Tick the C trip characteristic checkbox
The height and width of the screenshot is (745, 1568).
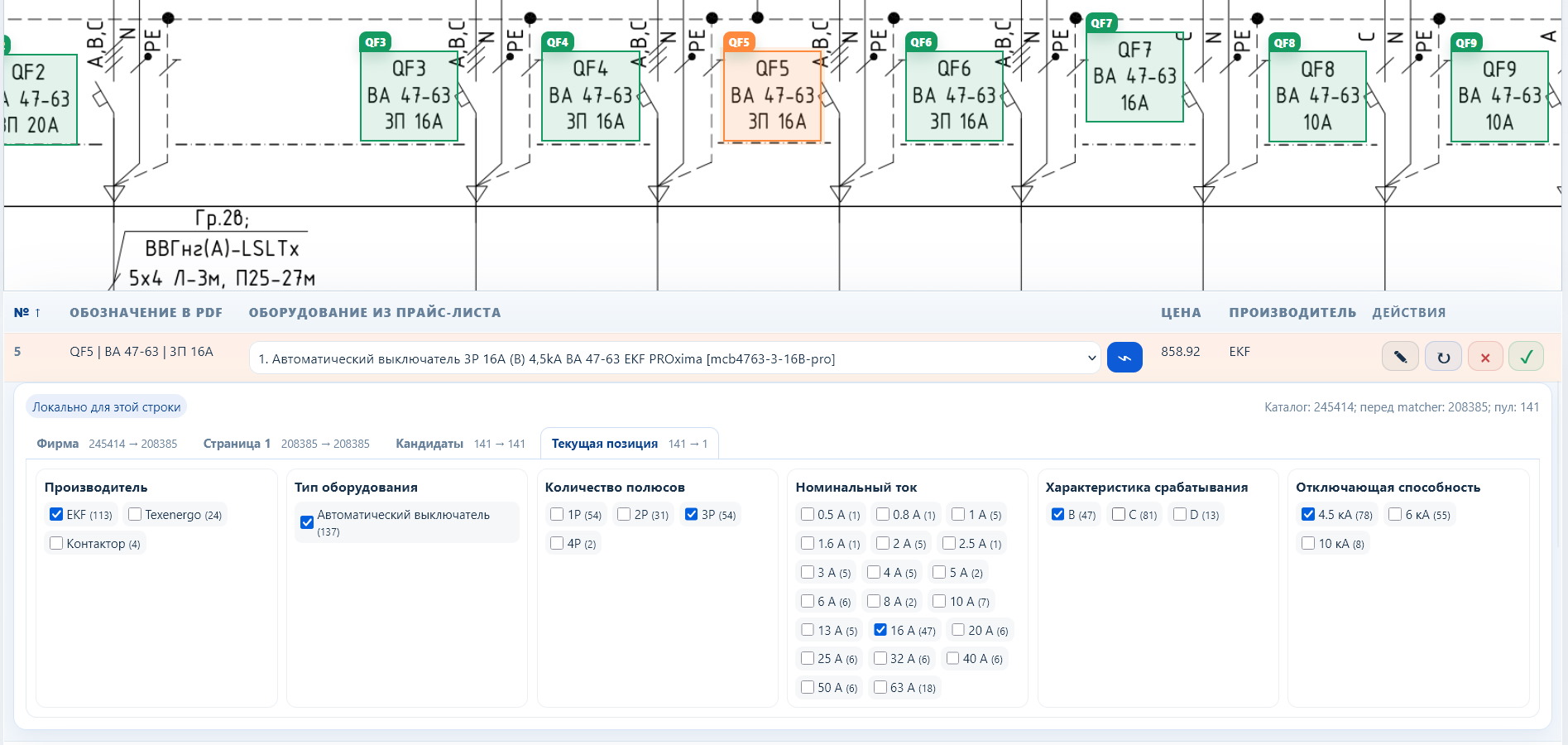pyautogui.click(x=1119, y=514)
